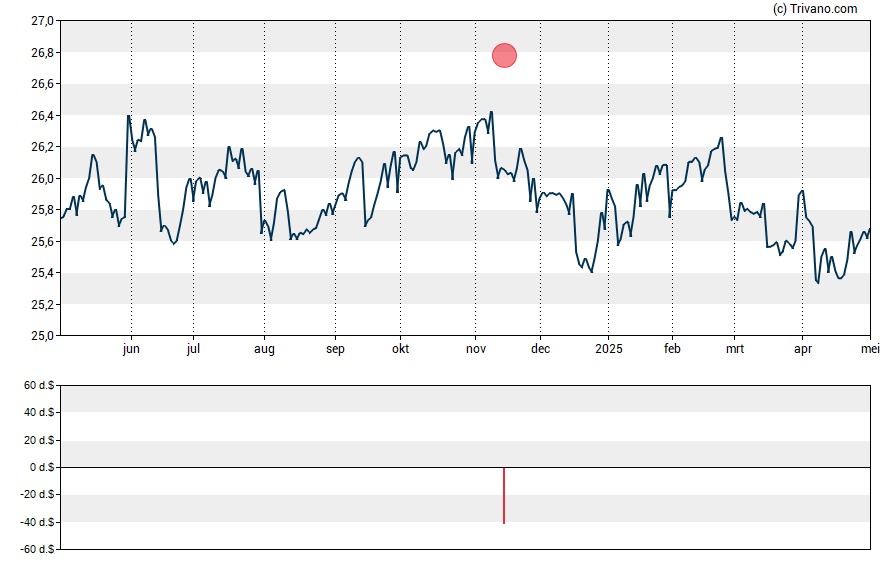Click the 27,0 price axis value
Image resolution: width=888 pixels, height=565 pixels.
tap(42, 21)
